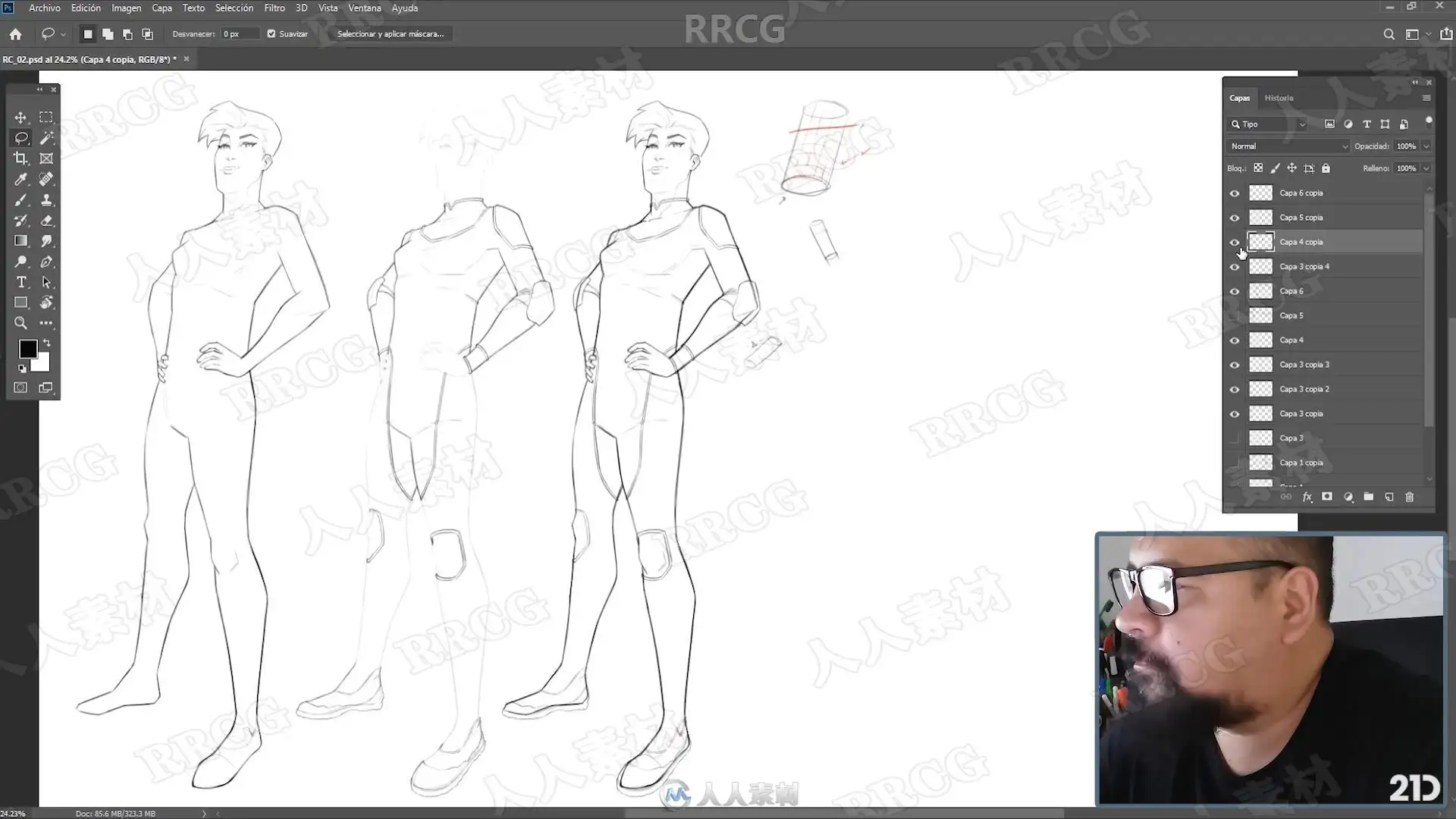1456x819 pixels.
Task: Open the blend mode dropdown (Normal)
Action: (1288, 146)
